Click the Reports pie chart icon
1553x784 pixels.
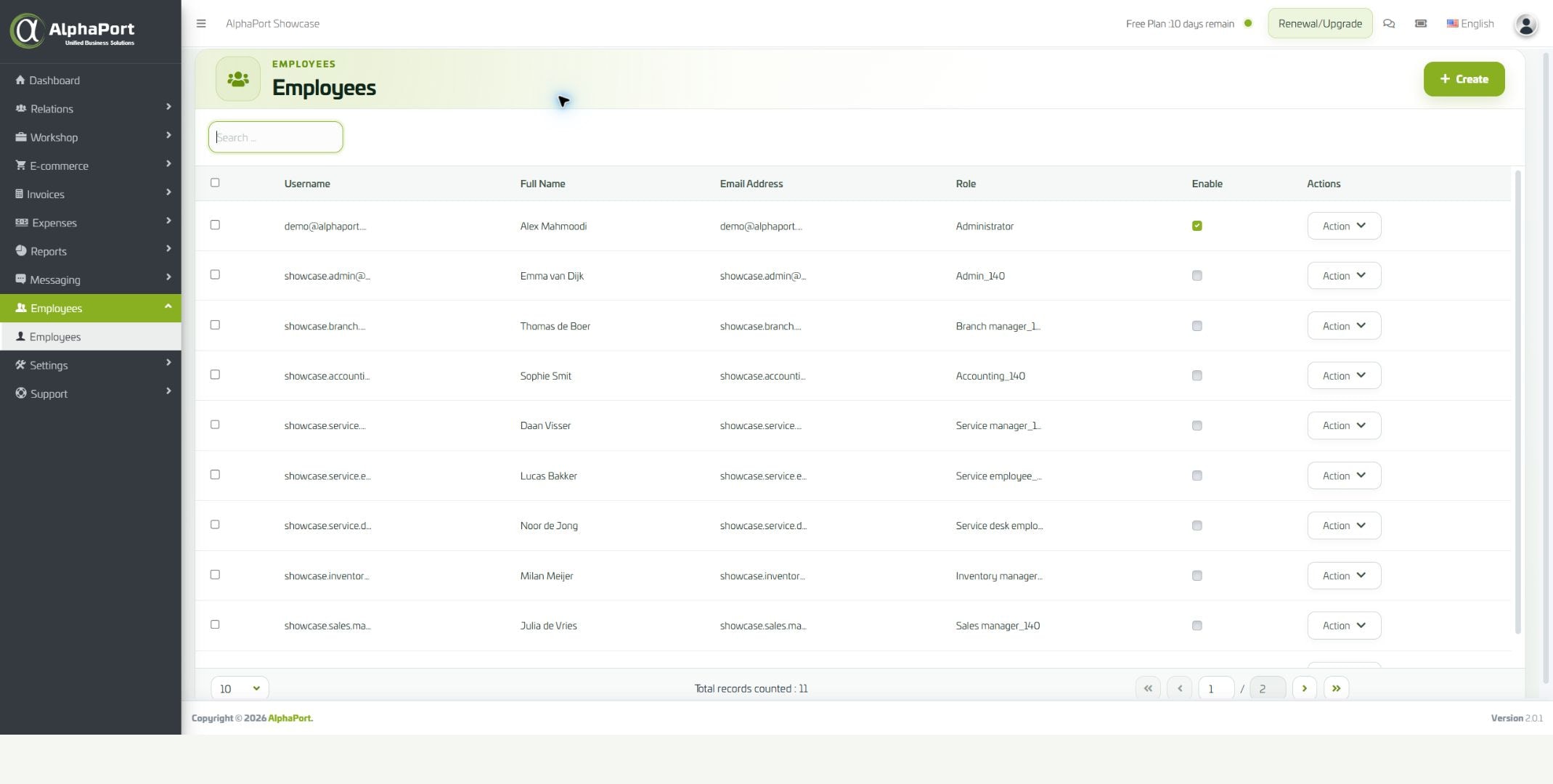tap(21, 251)
